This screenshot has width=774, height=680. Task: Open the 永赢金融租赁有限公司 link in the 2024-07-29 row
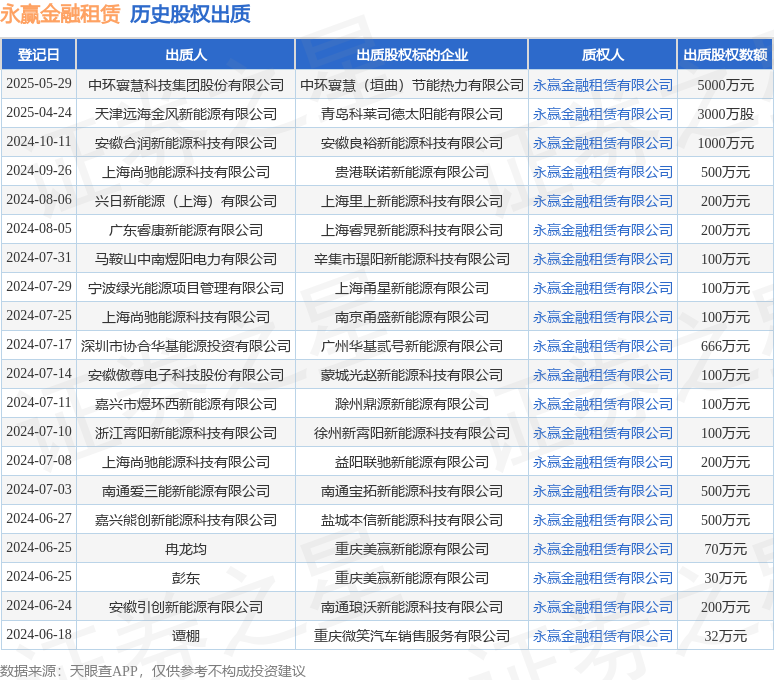pyautogui.click(x=603, y=288)
